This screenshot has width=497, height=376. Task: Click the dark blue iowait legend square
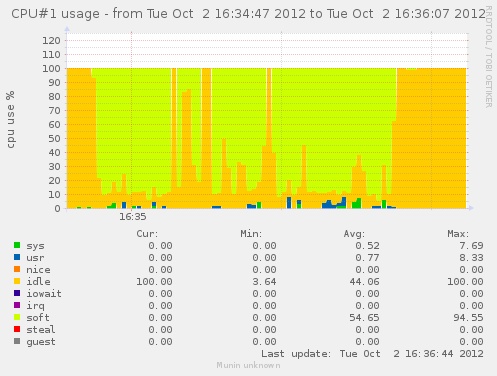[x=17, y=293]
